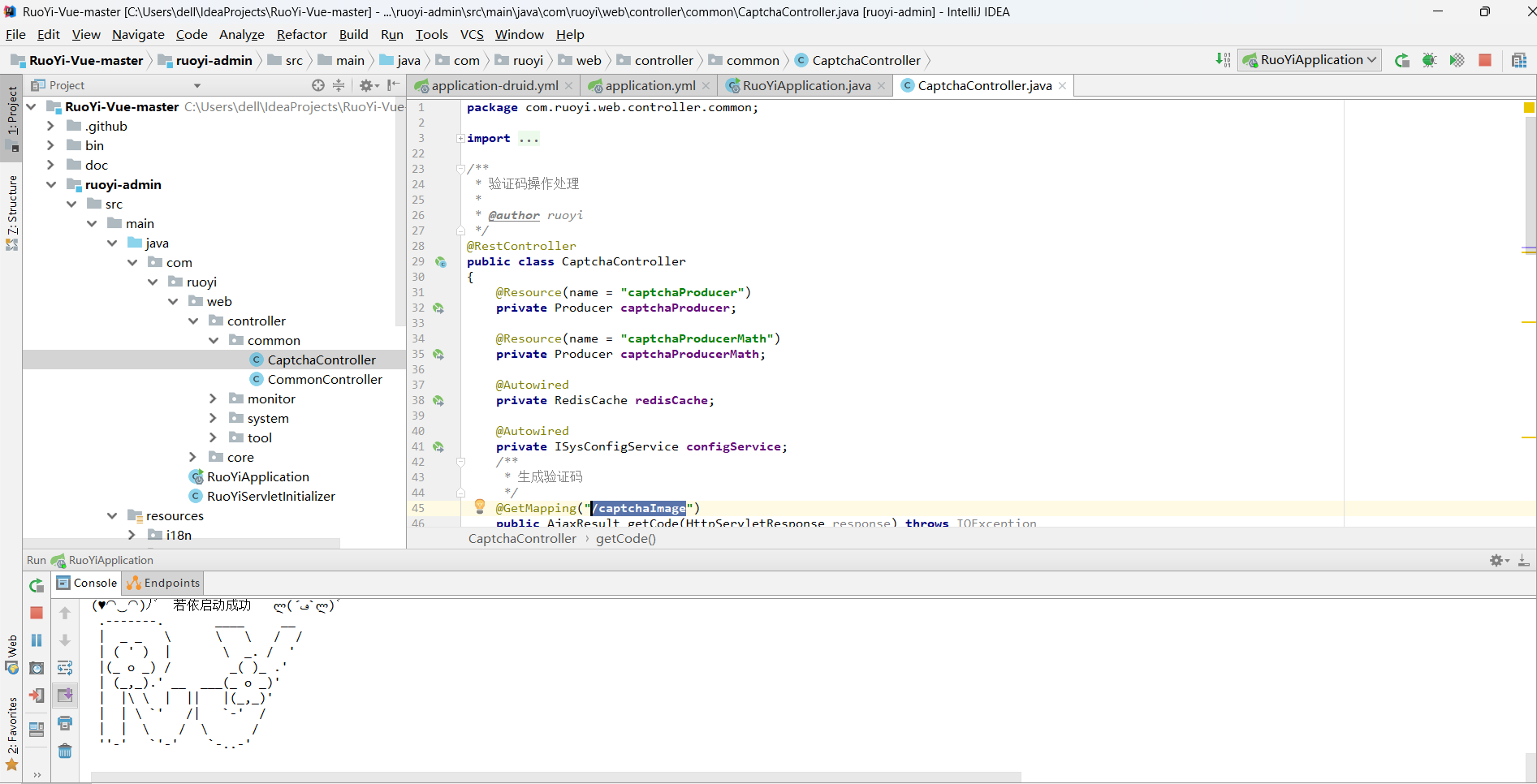
Task: Stop the process in the Run panel
Action: [37, 614]
